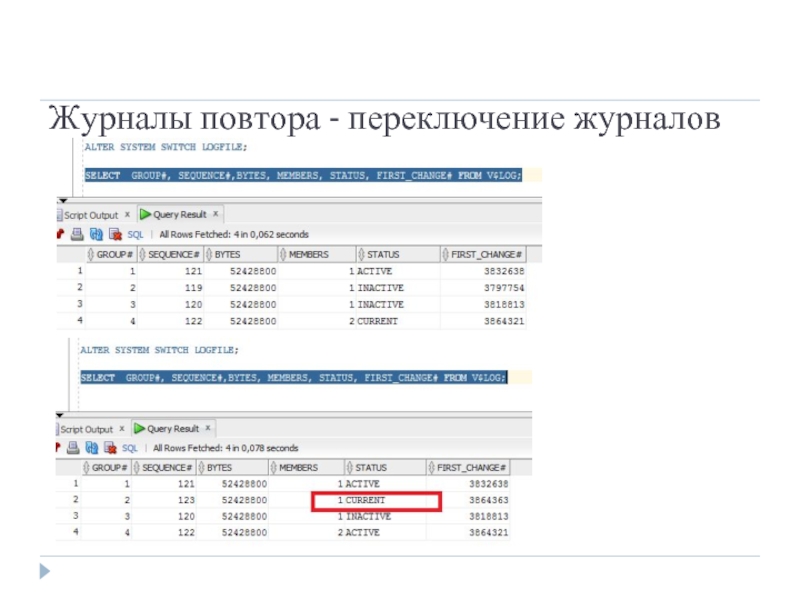Click the red pin icon in the 0,078 seconds toolbar
This screenshot has width=800, height=600.
58,448
